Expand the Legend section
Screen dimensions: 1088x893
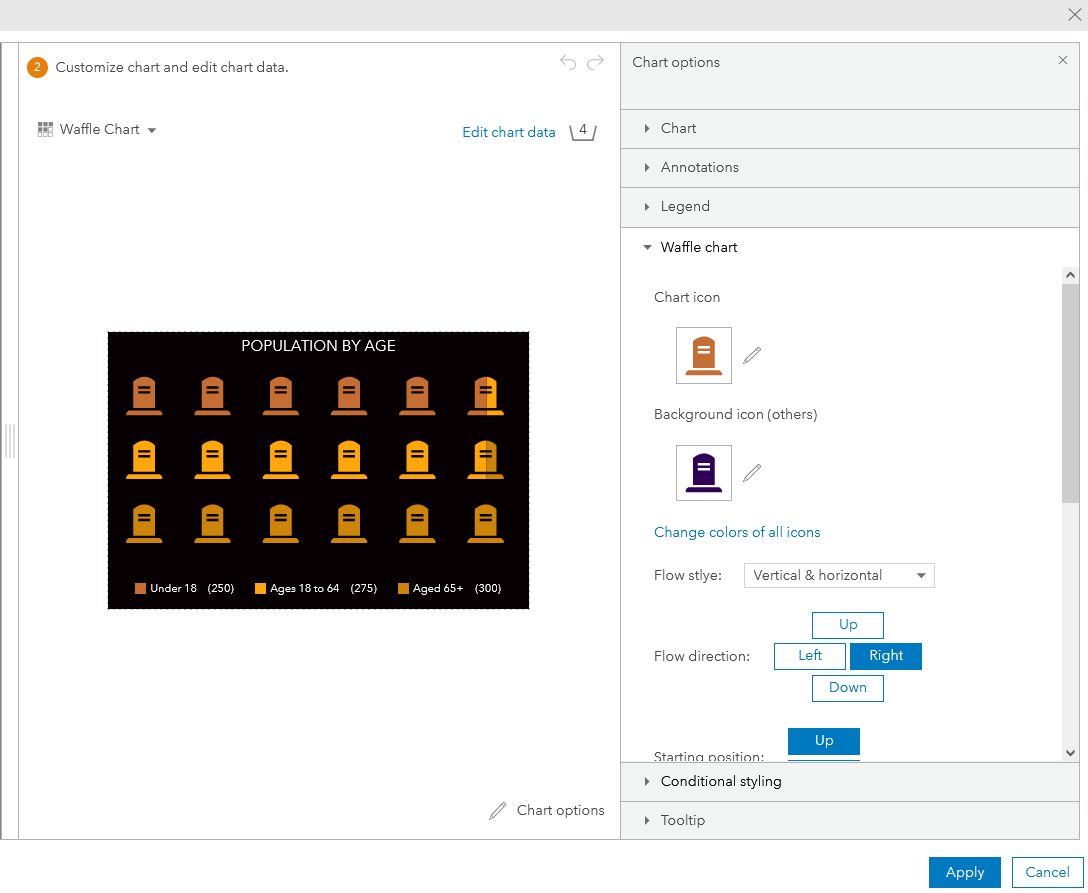(x=850, y=206)
